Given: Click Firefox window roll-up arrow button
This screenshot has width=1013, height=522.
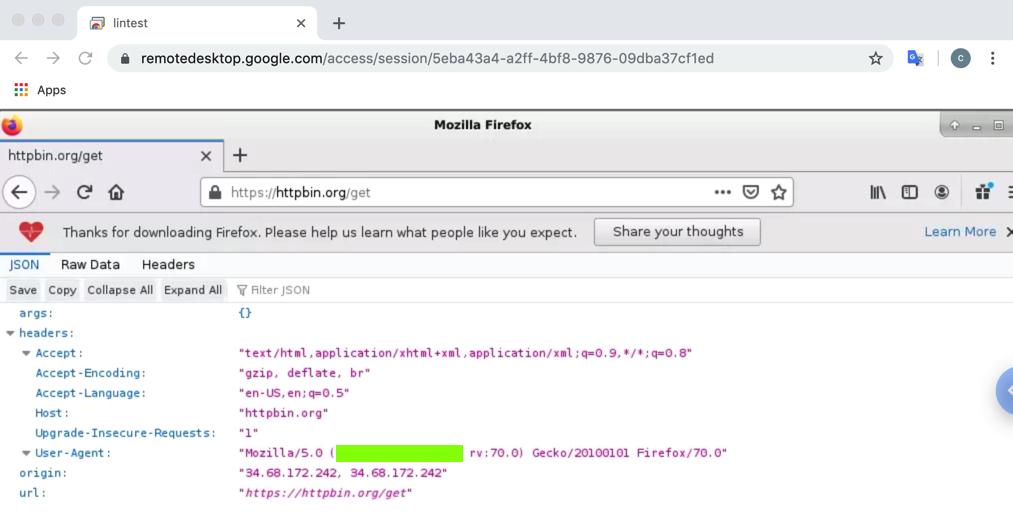Looking at the screenshot, I should (954, 125).
